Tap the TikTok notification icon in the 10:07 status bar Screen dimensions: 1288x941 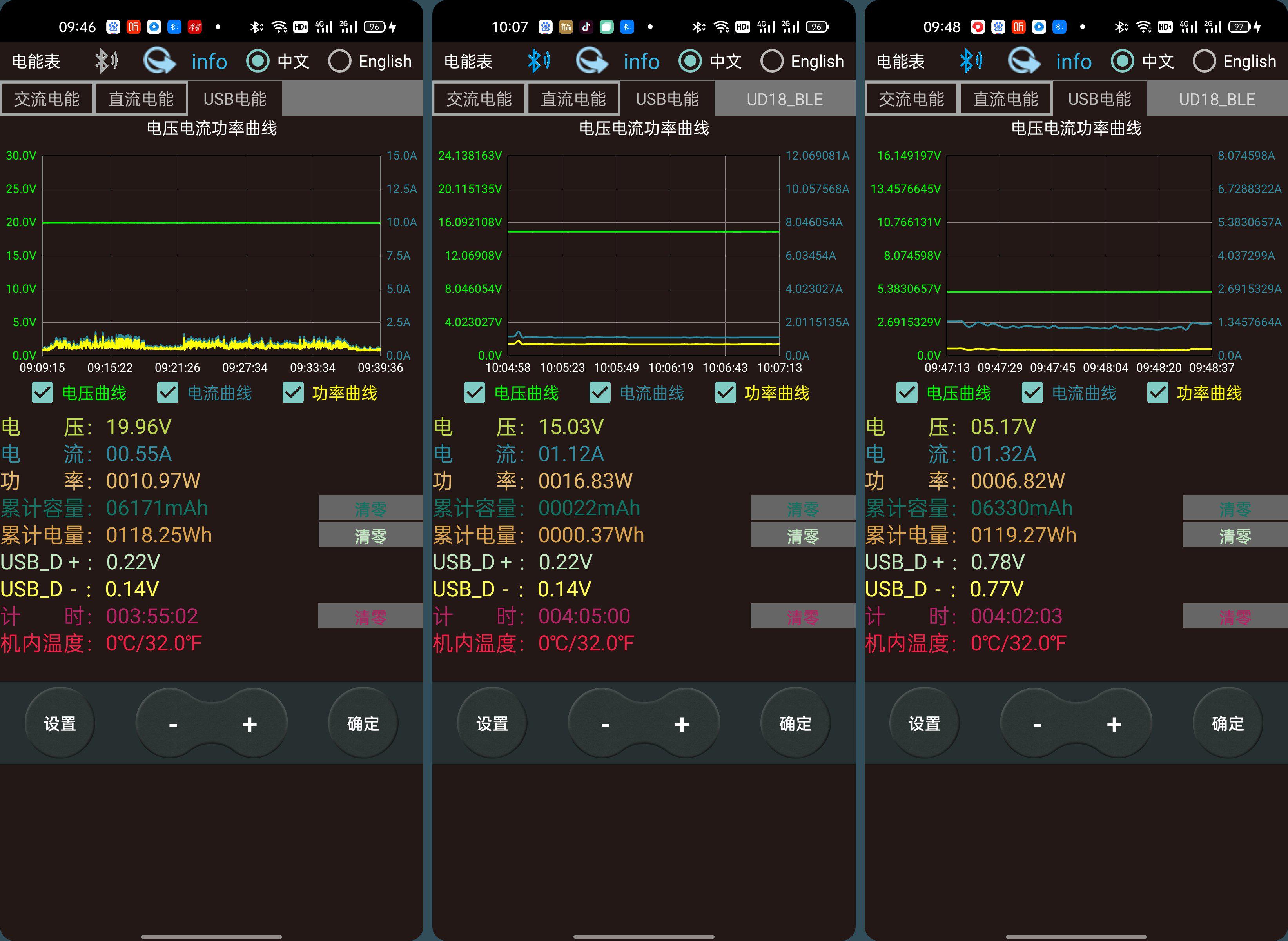586,27
